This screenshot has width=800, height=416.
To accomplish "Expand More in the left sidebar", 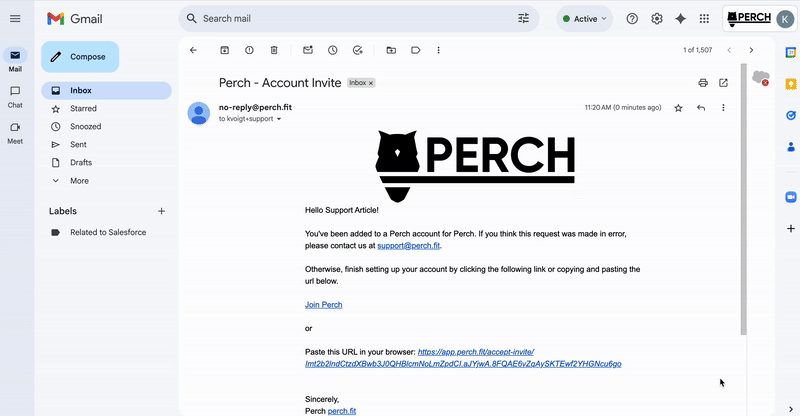I will tap(79, 181).
